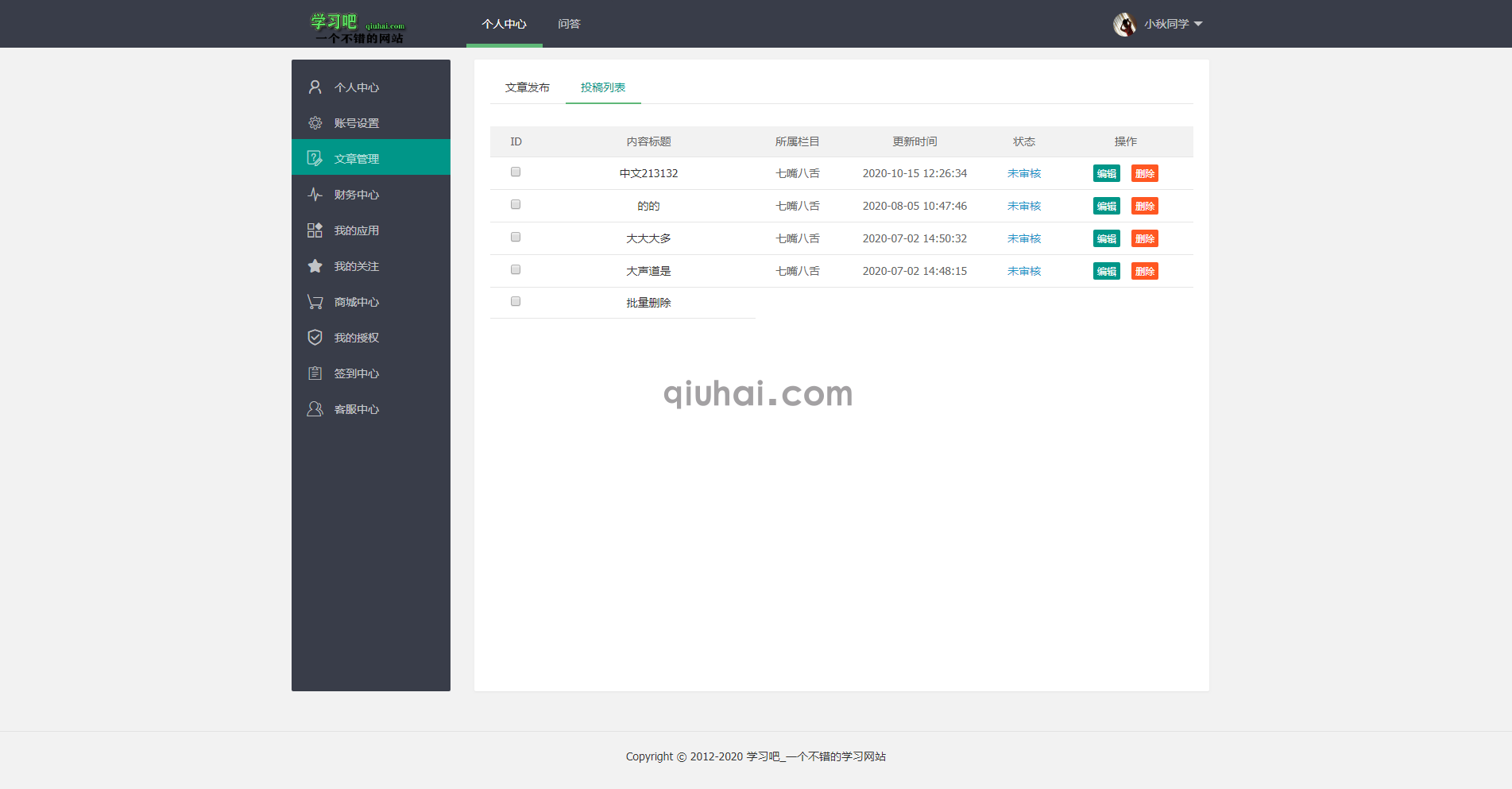1512x789 pixels.
Task: Open 账号设置 via the gear icon
Action: [x=315, y=122]
